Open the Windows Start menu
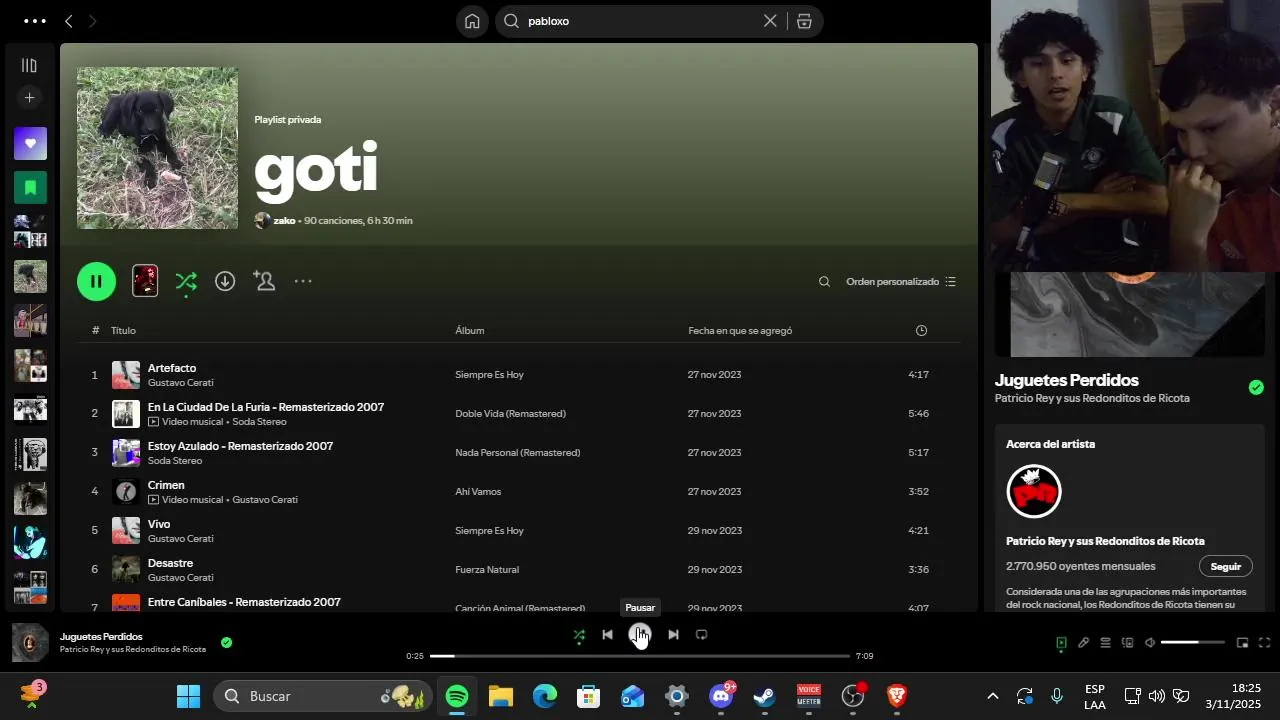Viewport: 1280px width, 720px height. 188,696
